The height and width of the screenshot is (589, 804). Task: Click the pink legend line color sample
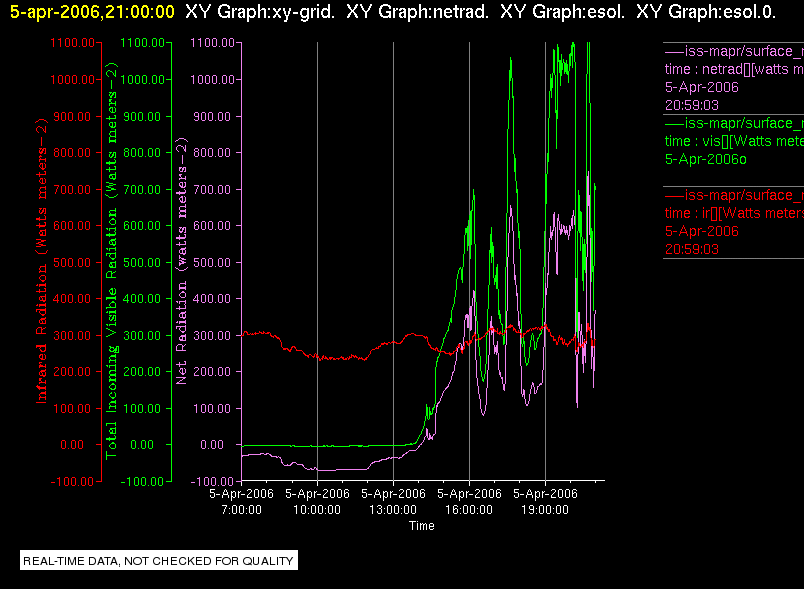click(674, 52)
